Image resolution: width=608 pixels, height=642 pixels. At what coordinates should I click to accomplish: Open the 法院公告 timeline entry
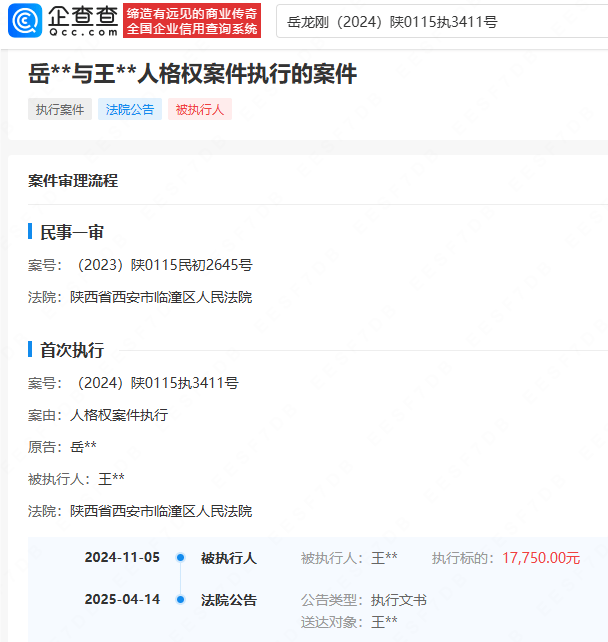[228, 600]
